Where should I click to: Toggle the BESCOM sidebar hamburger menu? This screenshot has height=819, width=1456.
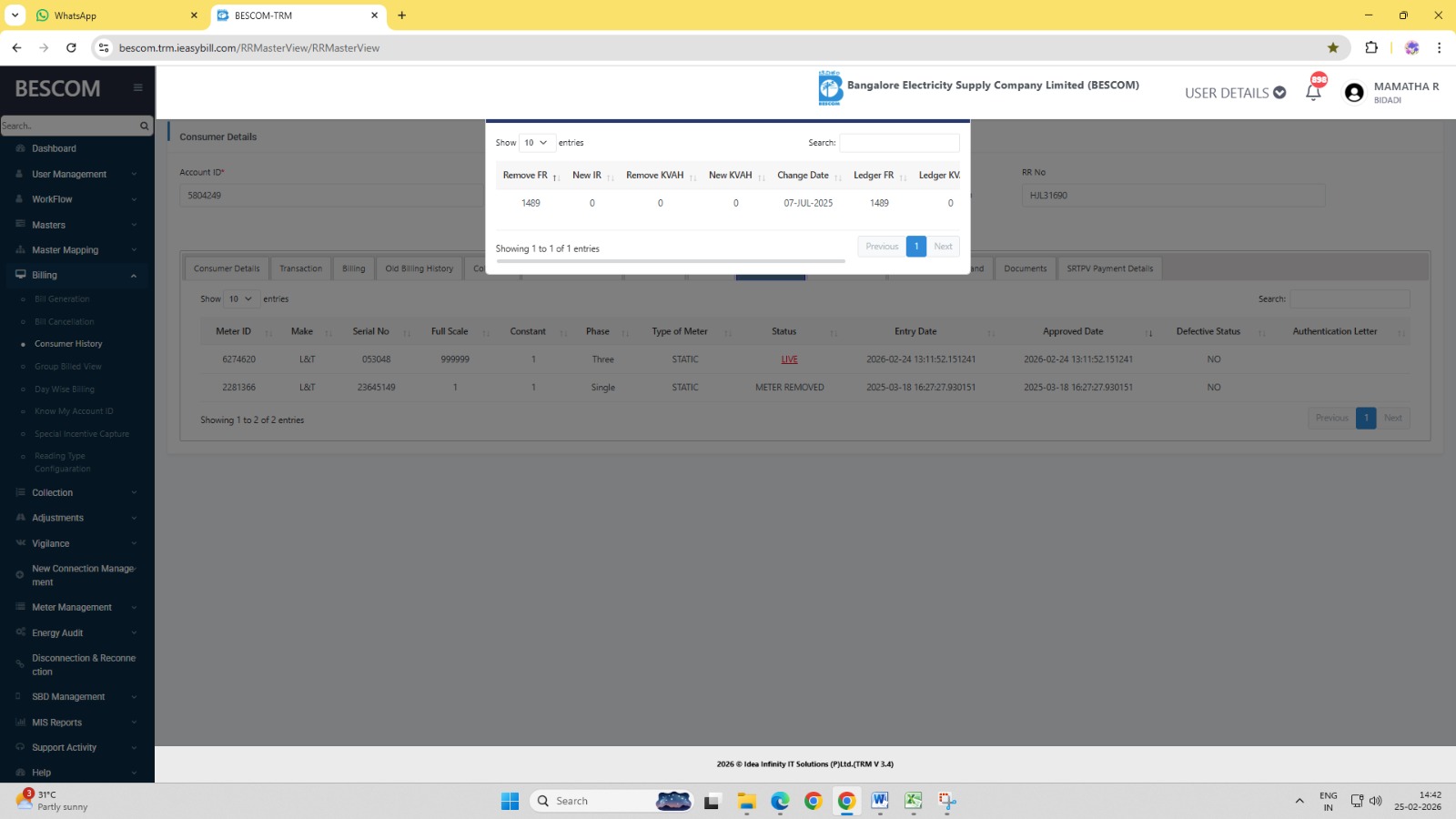(138, 88)
